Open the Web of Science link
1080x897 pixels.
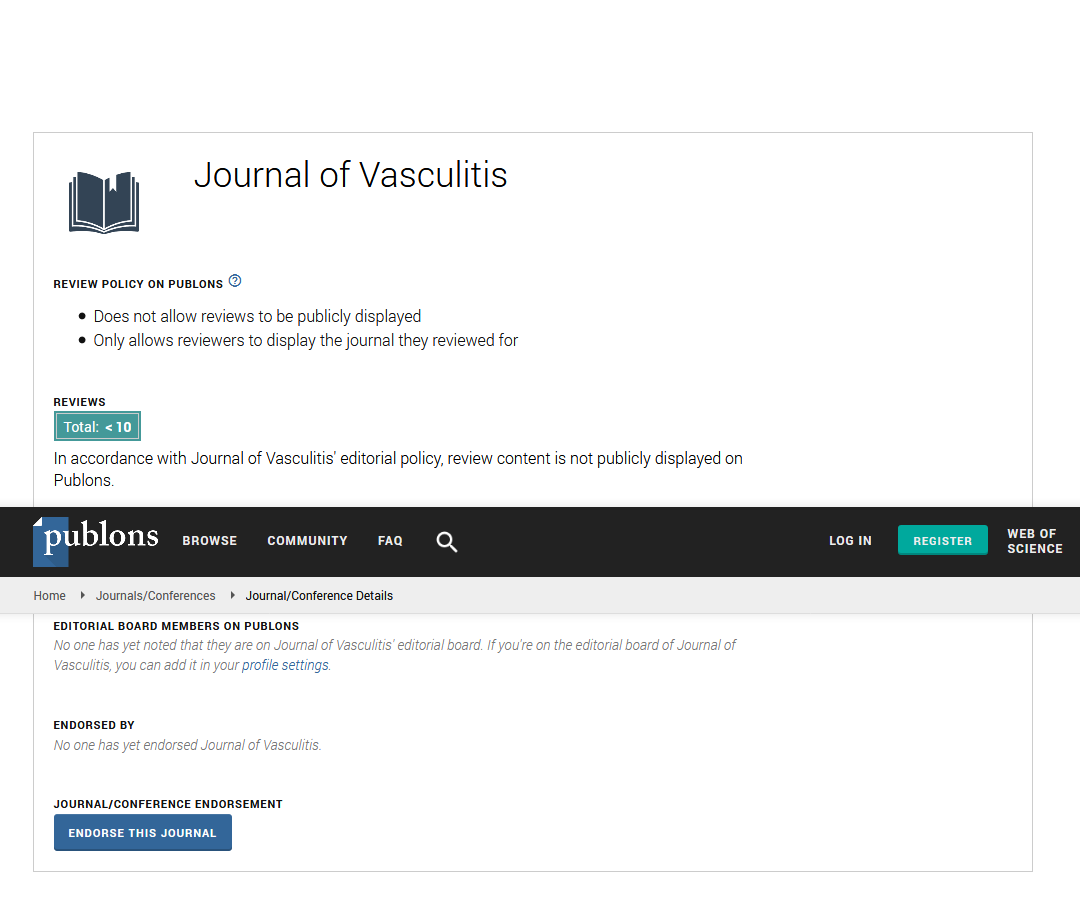(1034, 541)
